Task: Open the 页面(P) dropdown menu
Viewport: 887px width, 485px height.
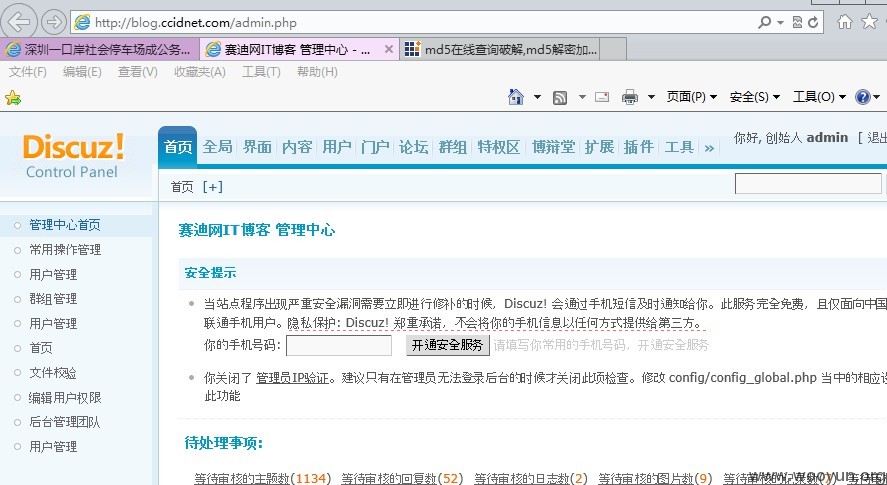Action: click(692, 97)
